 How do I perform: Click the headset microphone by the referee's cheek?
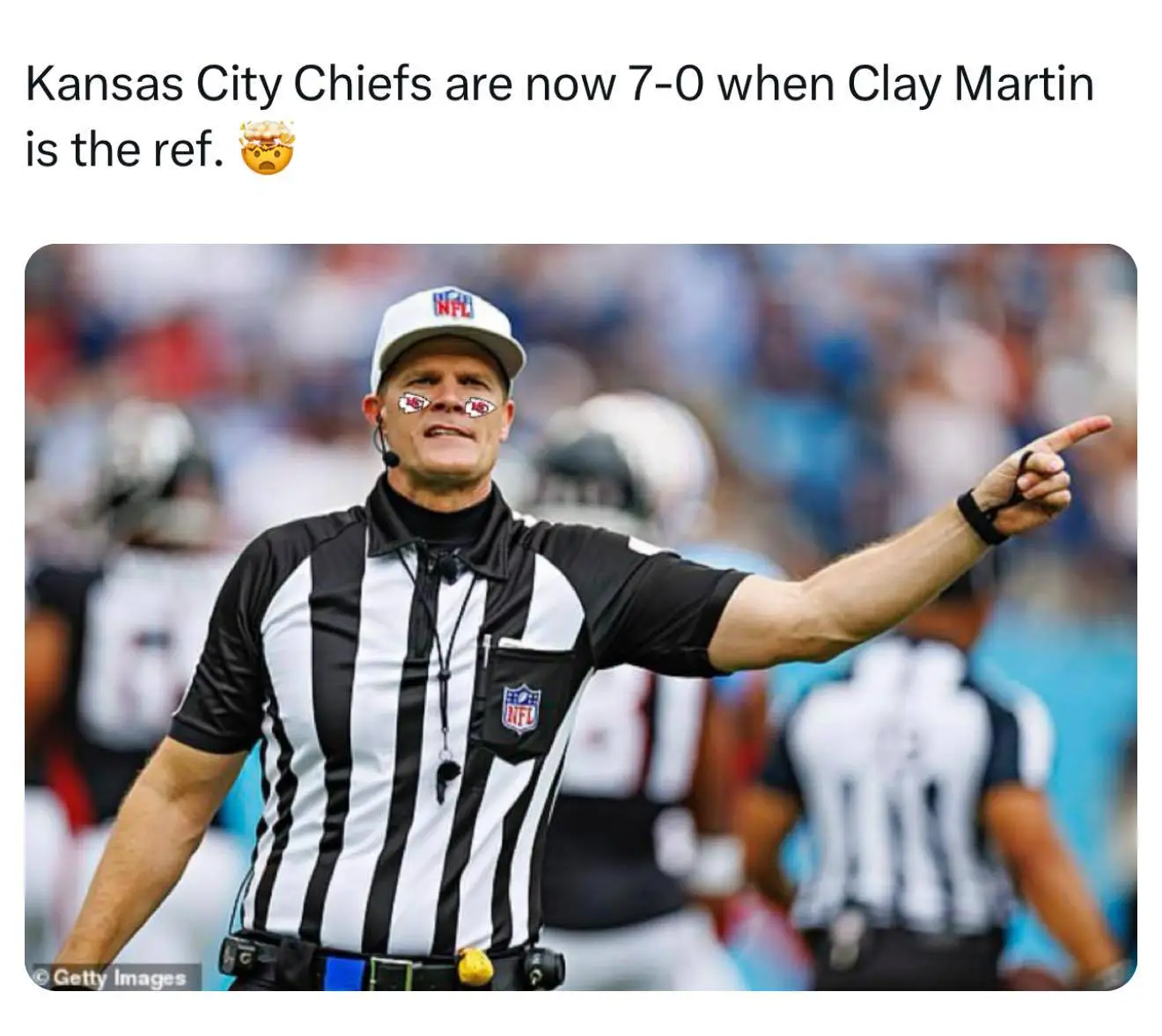tap(390, 459)
